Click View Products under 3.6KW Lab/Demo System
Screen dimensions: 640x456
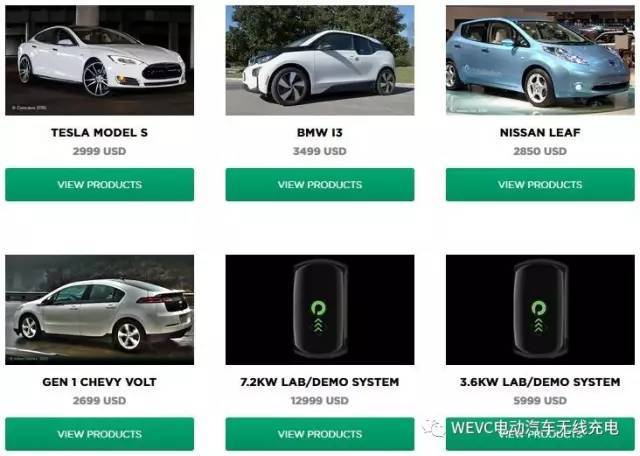[540, 434]
